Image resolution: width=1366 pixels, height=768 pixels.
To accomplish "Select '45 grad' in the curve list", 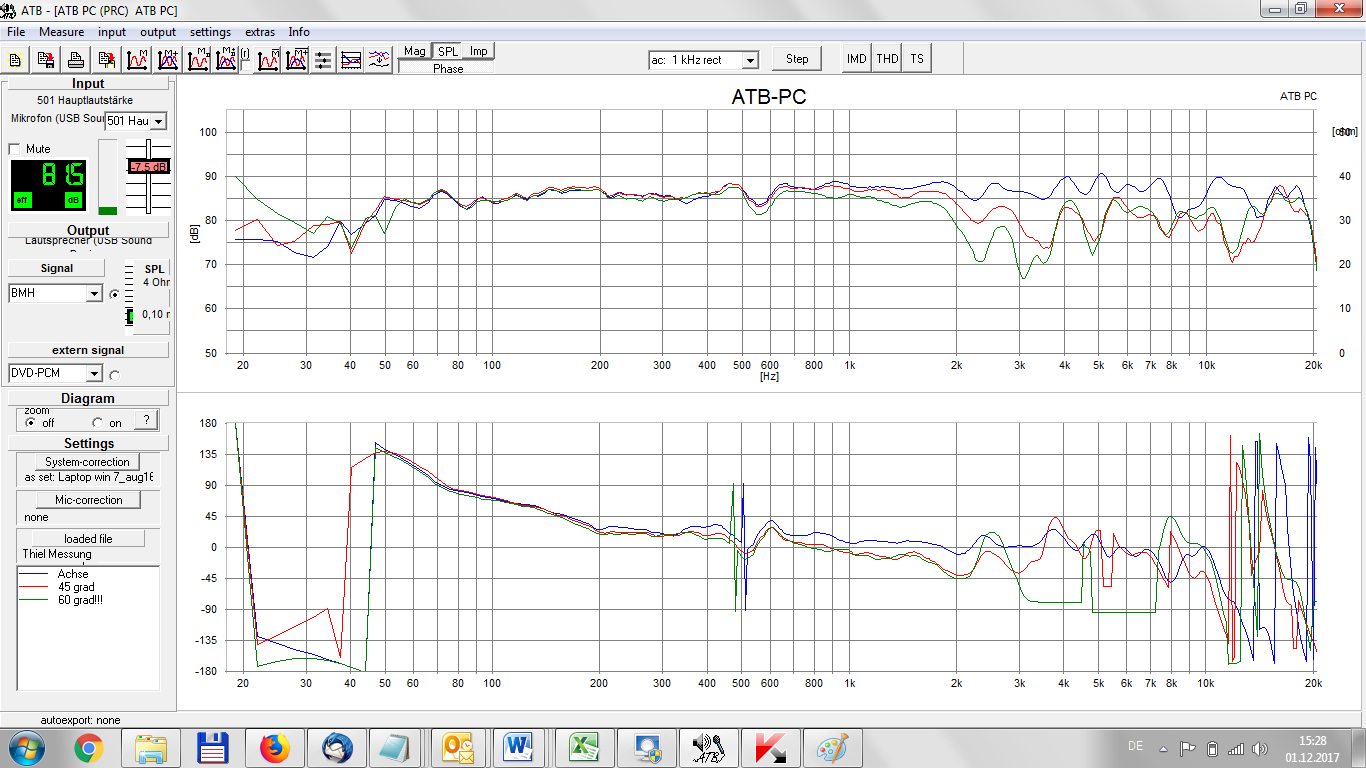I will tap(76, 587).
